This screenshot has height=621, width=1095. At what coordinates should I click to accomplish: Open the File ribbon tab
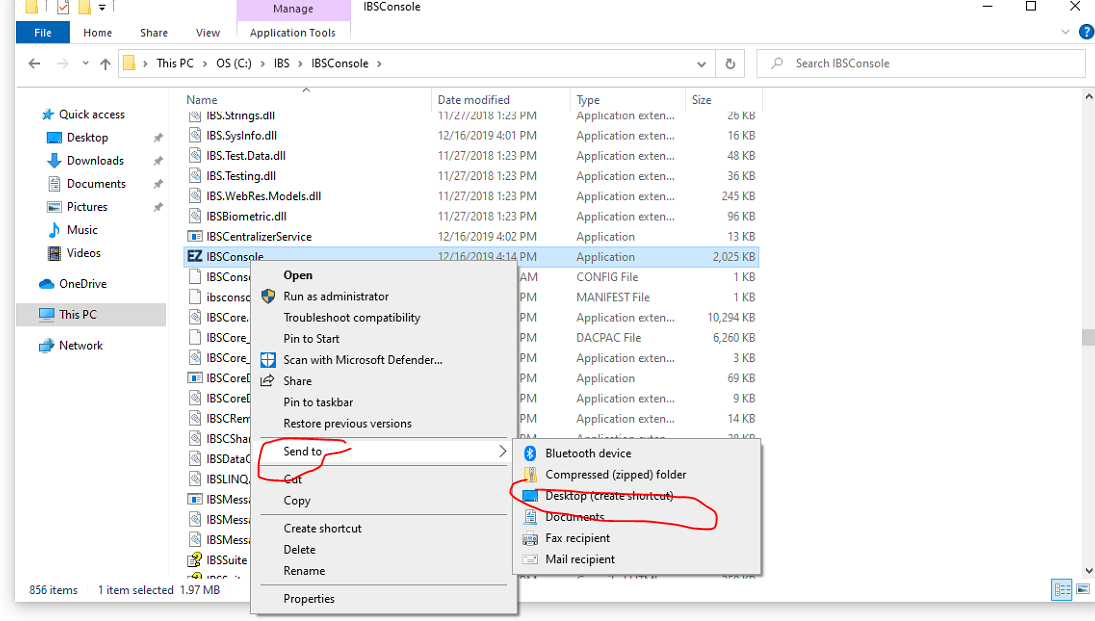[43, 32]
